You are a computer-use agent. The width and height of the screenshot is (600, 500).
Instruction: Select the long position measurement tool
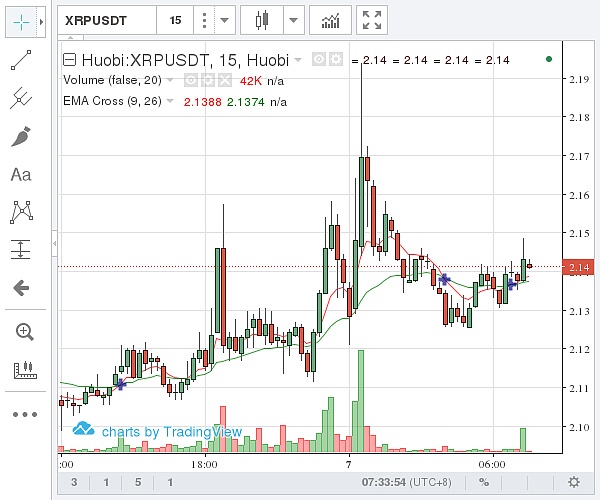(x=21, y=249)
